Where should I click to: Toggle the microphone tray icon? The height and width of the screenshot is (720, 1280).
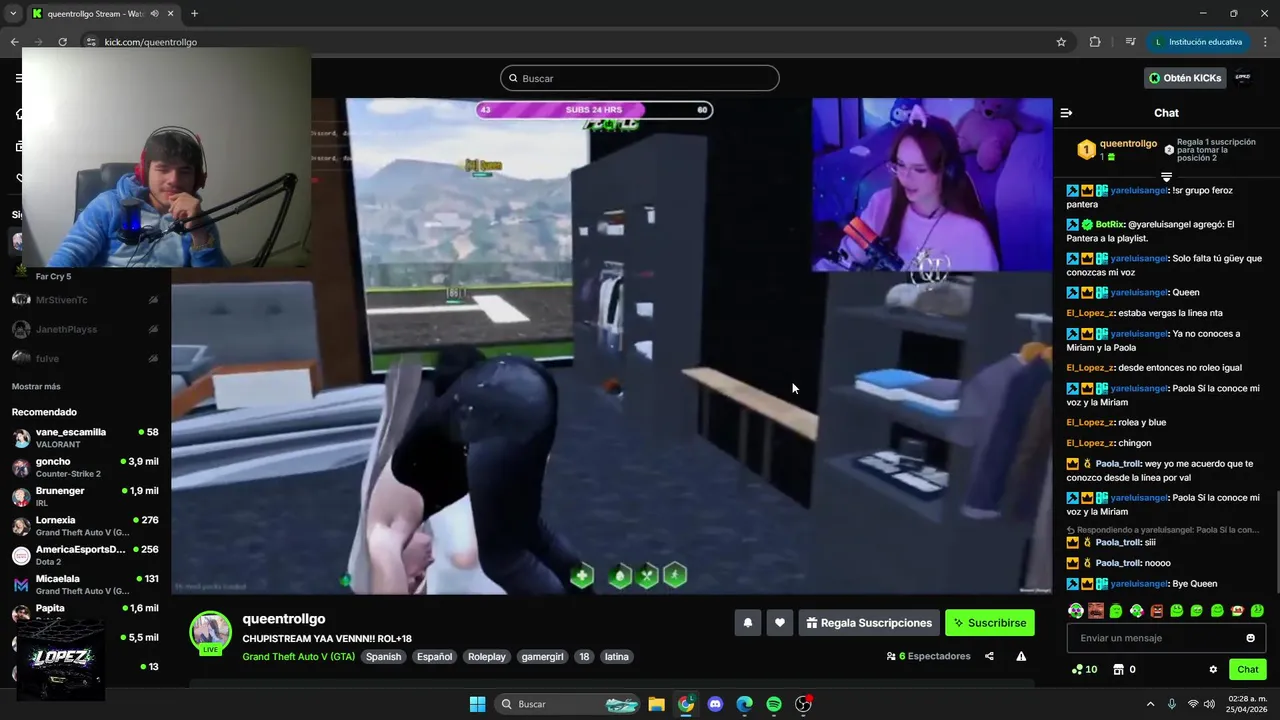click(1172, 704)
